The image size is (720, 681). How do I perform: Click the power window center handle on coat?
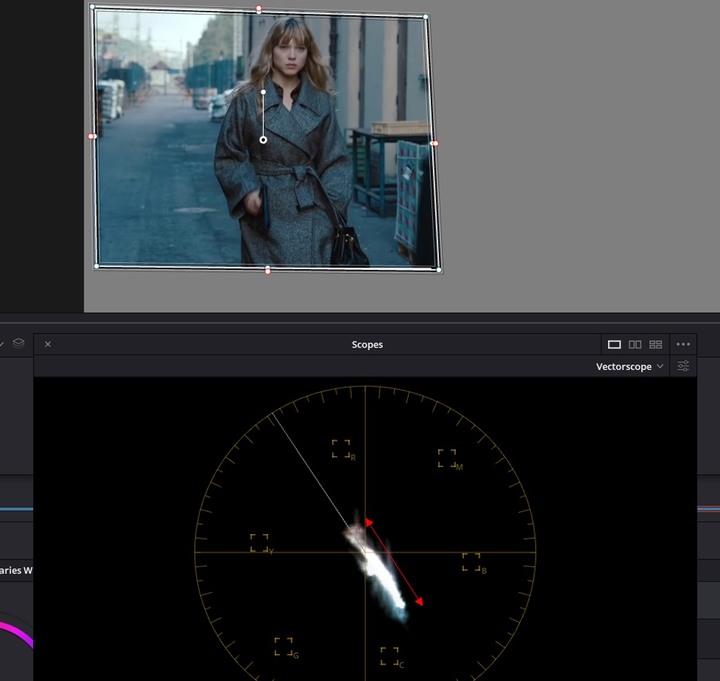coord(263,140)
